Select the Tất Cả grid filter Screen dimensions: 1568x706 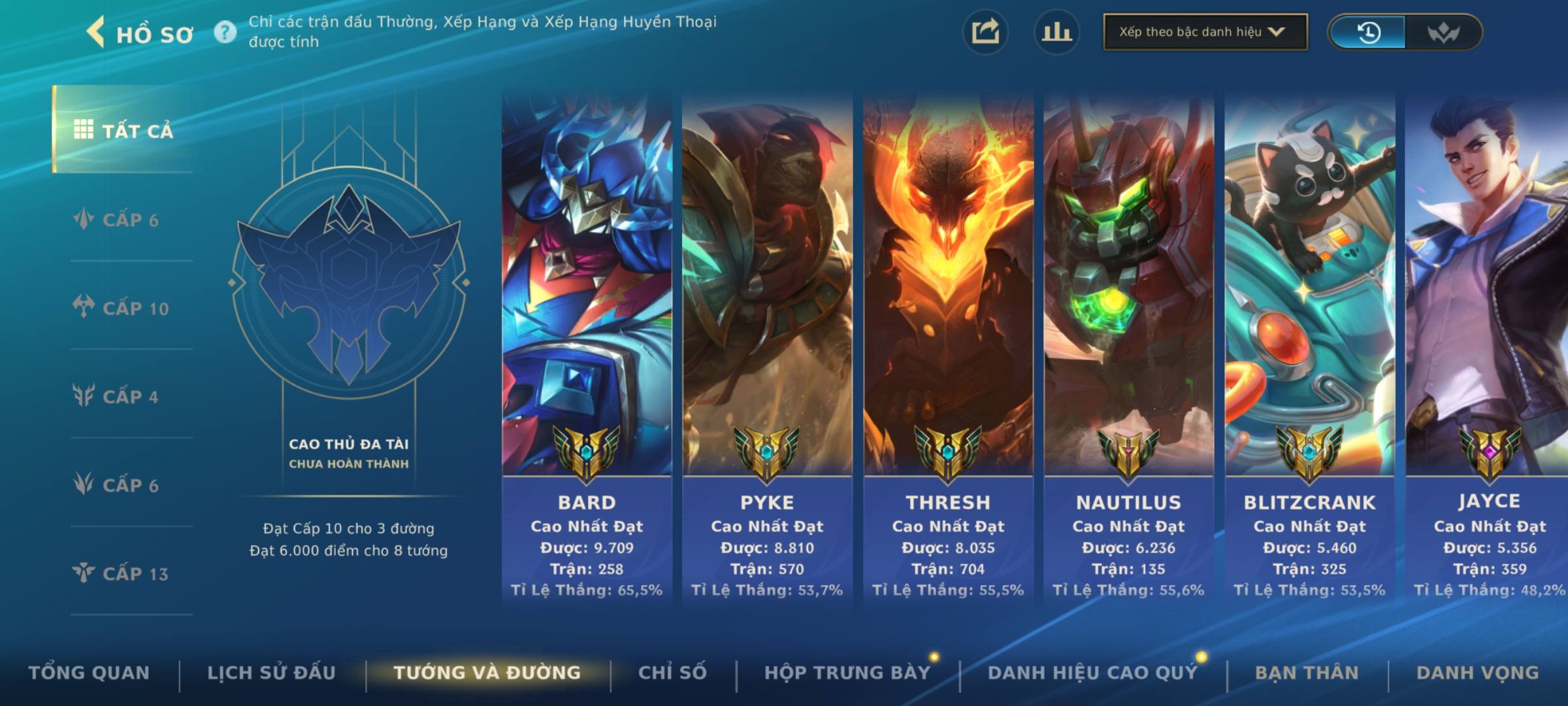(123, 129)
